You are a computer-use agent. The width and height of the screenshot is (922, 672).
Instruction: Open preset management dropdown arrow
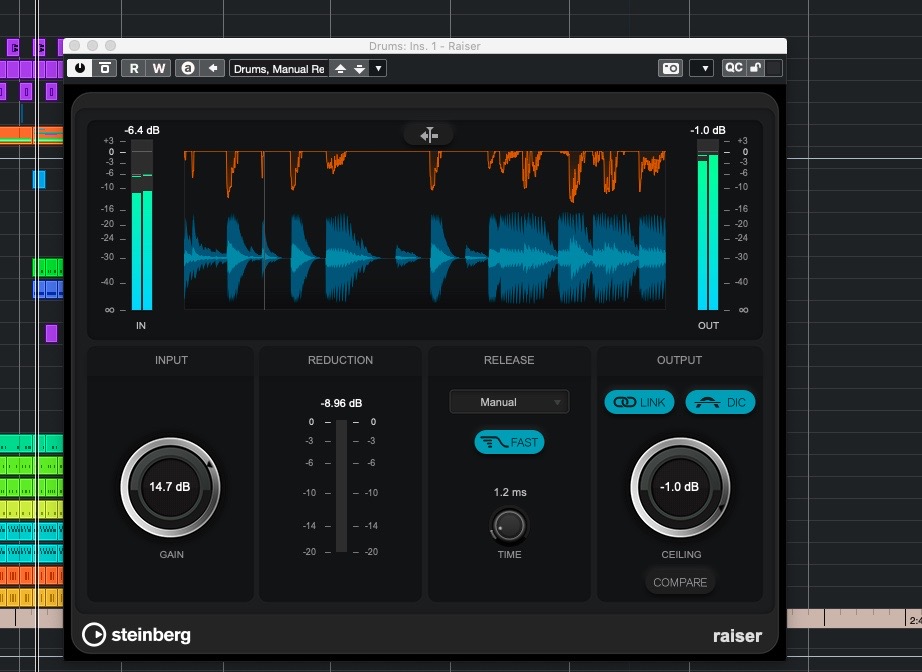tap(378, 69)
